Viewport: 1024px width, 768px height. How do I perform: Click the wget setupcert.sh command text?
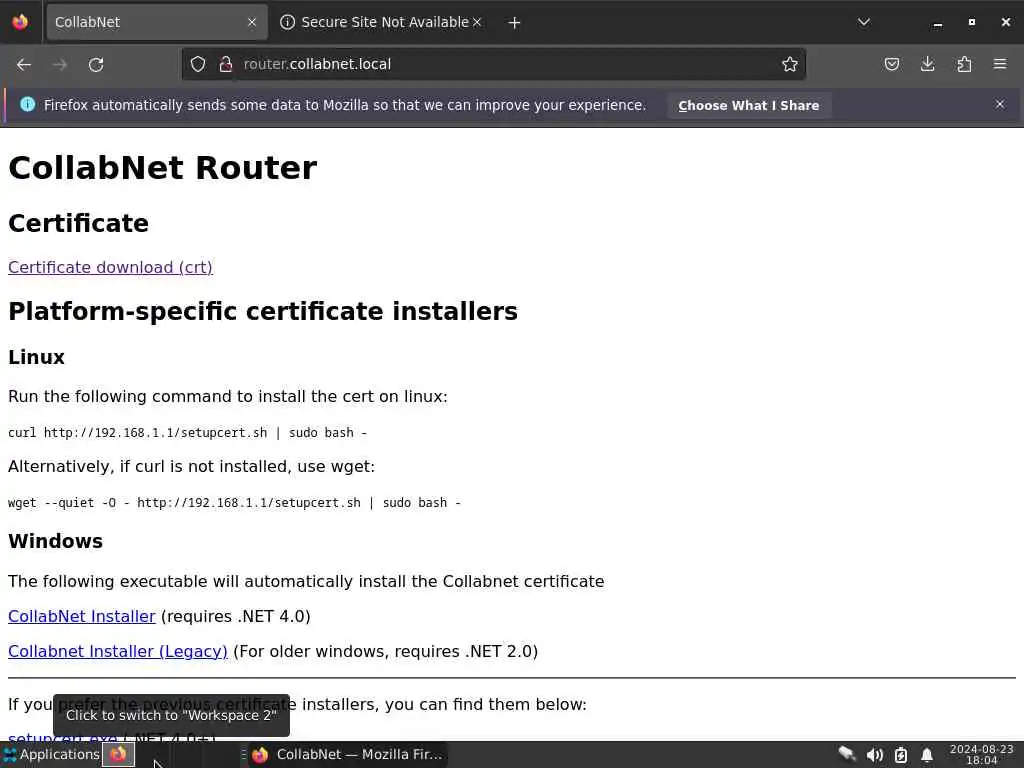(x=234, y=502)
